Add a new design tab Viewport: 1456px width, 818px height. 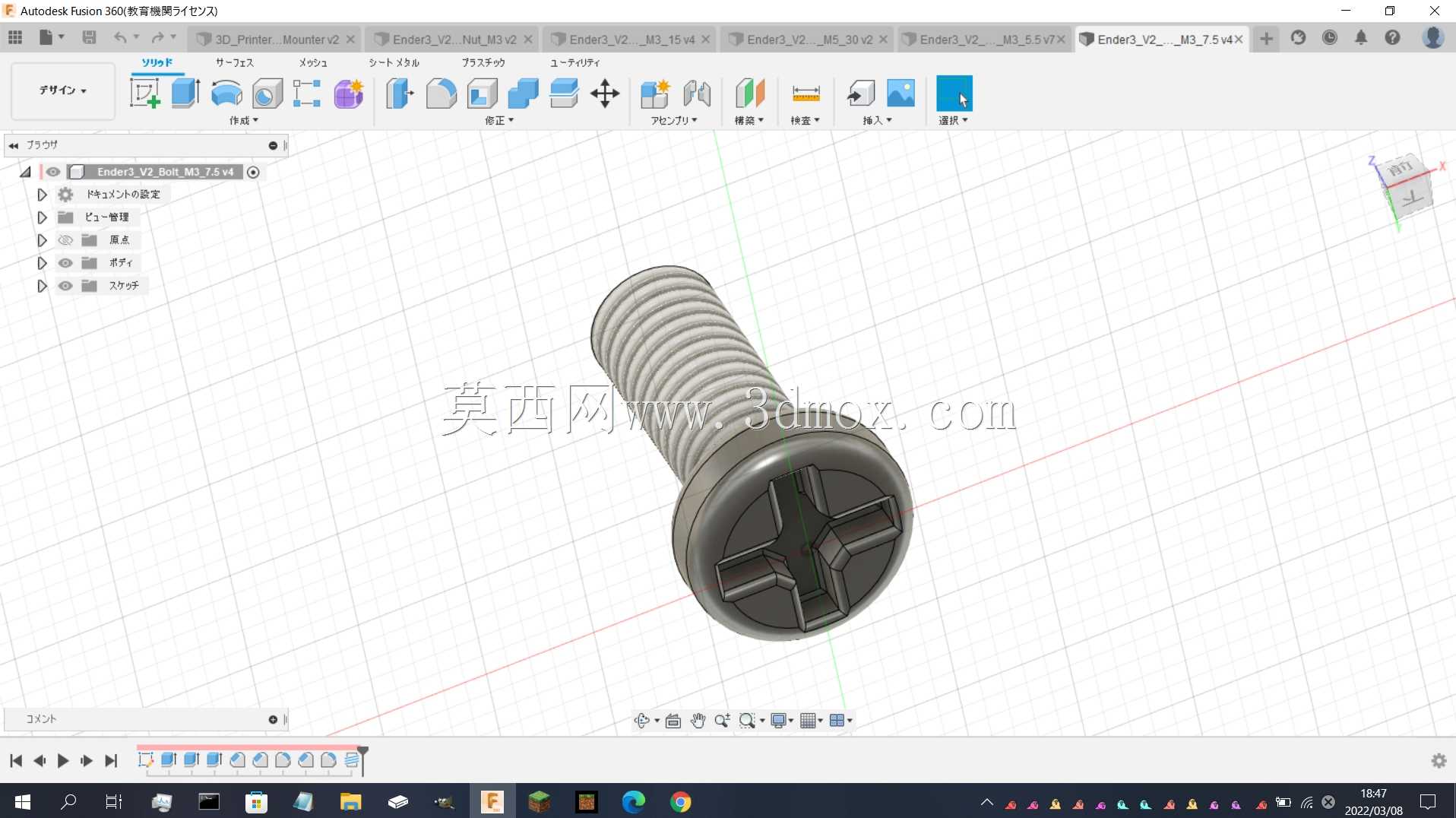coord(1266,38)
